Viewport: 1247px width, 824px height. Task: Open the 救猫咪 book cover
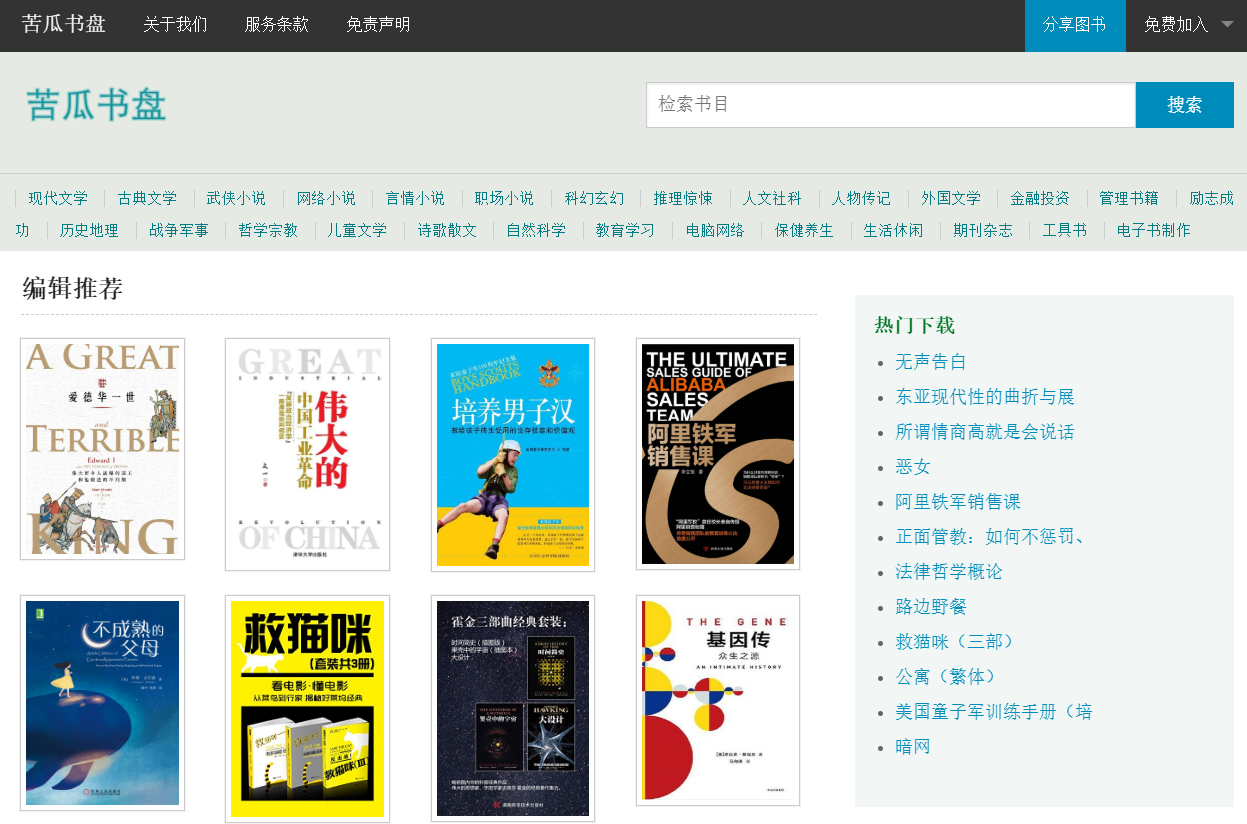[x=307, y=709]
